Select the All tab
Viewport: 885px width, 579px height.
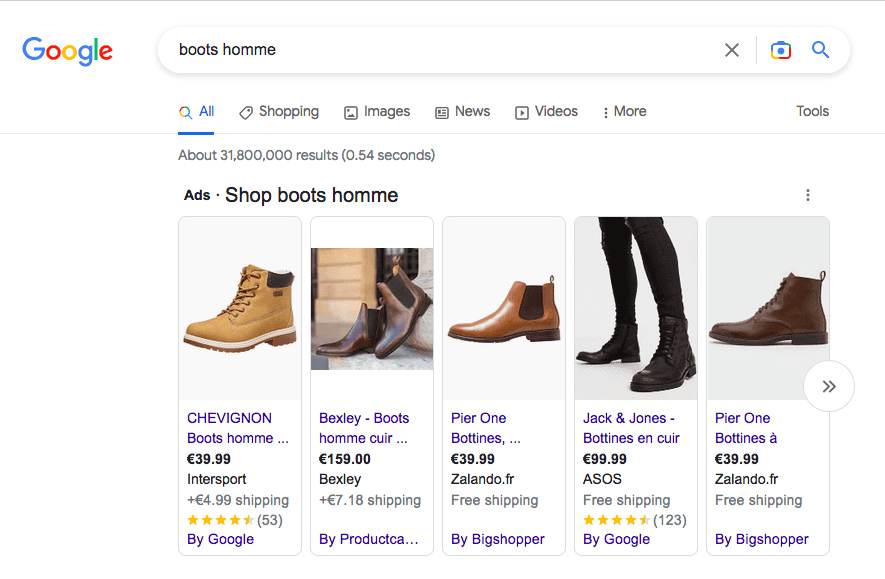(x=196, y=112)
